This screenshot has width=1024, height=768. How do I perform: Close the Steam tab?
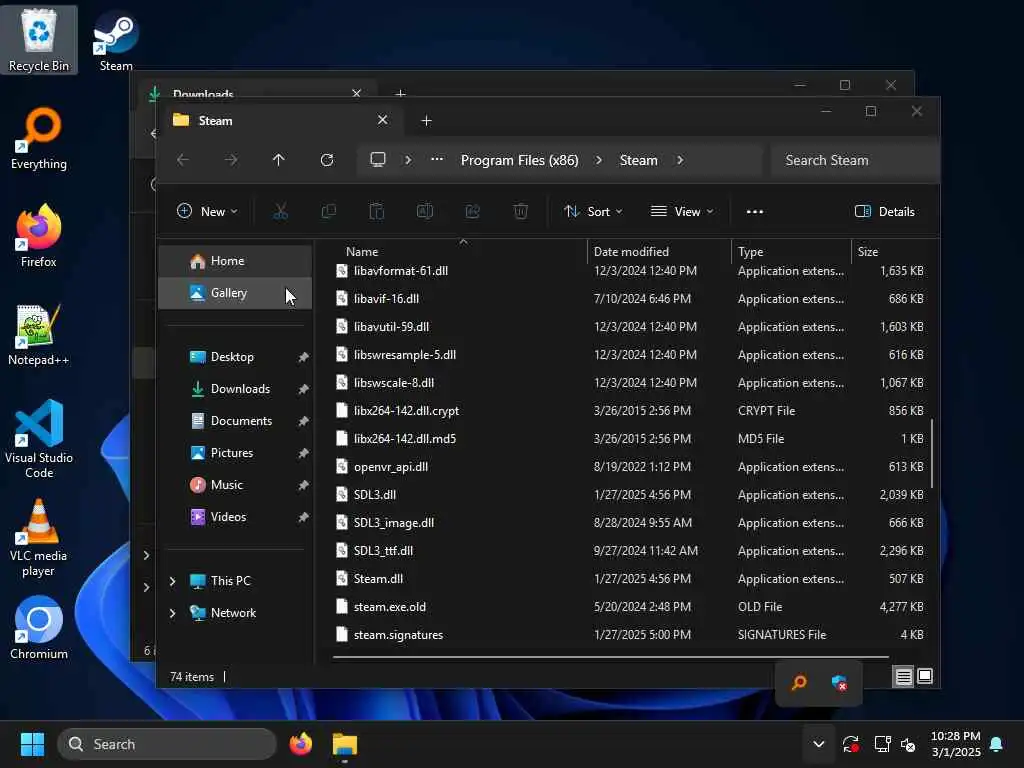383,120
